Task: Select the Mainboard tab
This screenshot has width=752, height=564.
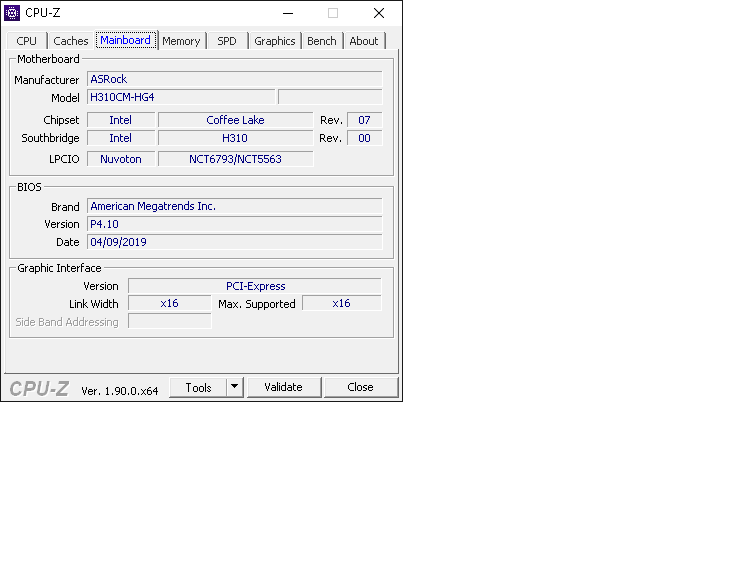Action: pos(126,40)
